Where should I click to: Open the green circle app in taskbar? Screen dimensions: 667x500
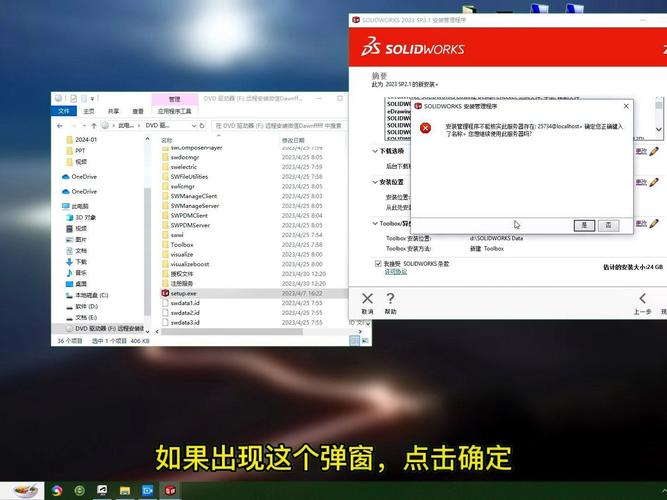pos(80,491)
